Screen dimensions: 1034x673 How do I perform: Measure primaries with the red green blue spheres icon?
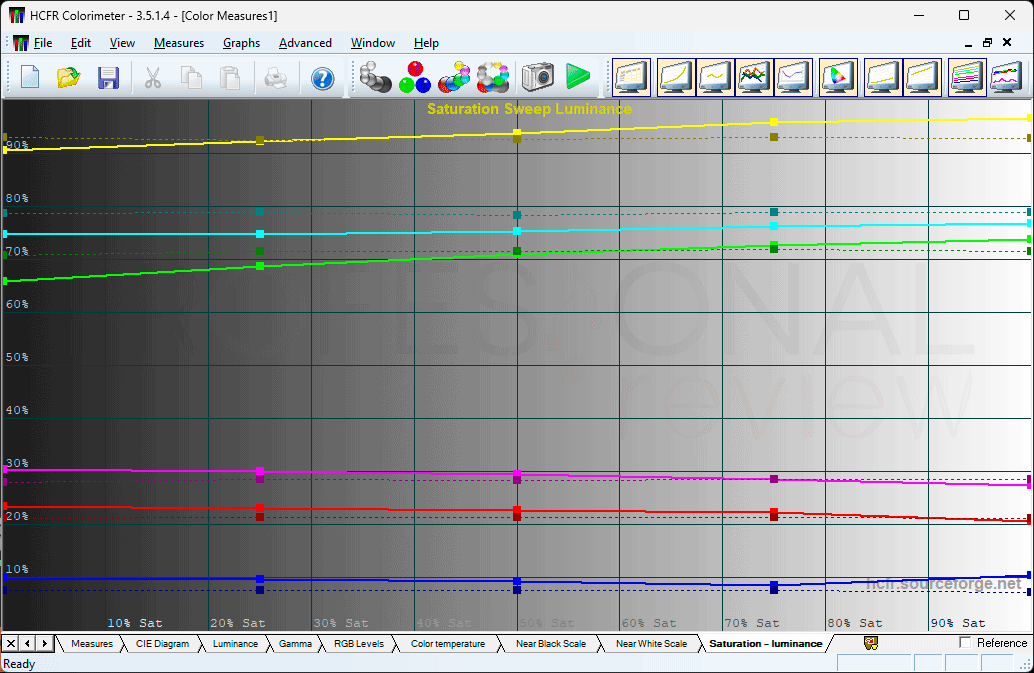point(415,77)
